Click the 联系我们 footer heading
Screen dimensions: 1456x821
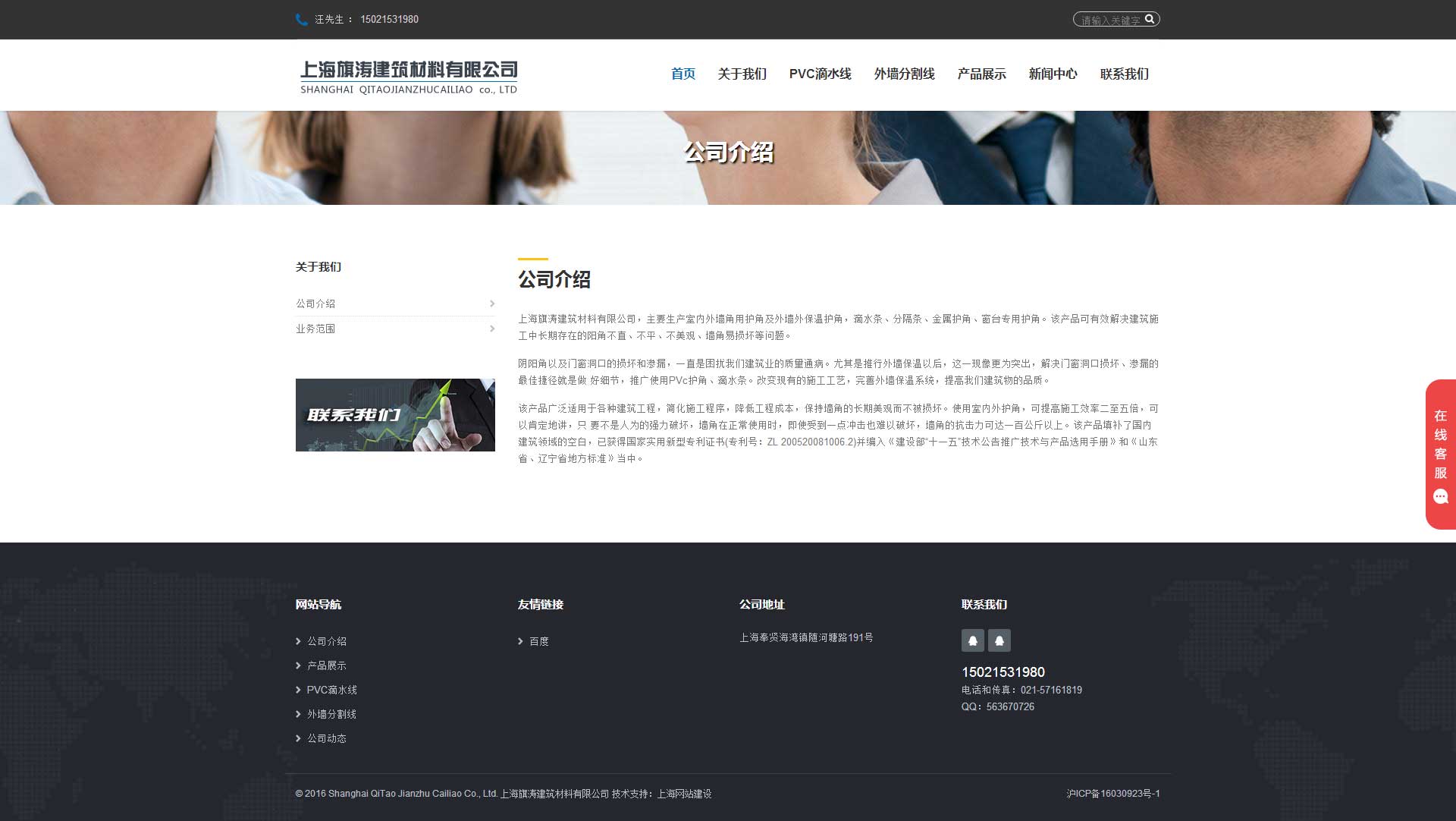click(984, 605)
